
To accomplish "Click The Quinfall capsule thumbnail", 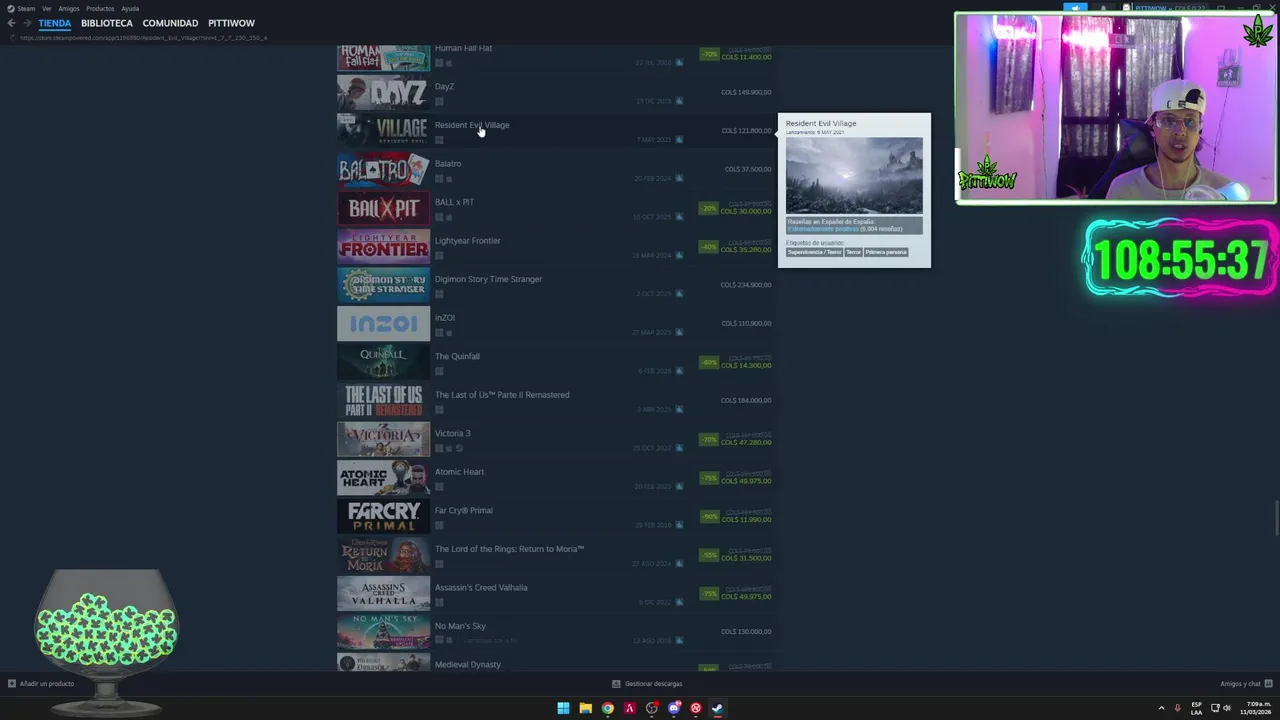I will click(x=383, y=362).
